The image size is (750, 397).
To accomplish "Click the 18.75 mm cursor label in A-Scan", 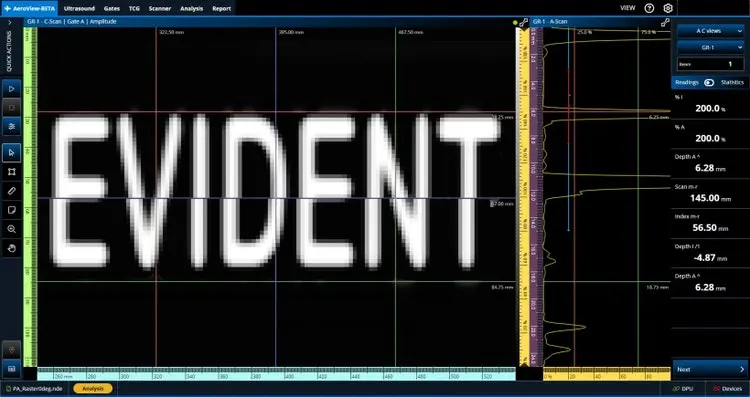I will pyautogui.click(x=658, y=287).
